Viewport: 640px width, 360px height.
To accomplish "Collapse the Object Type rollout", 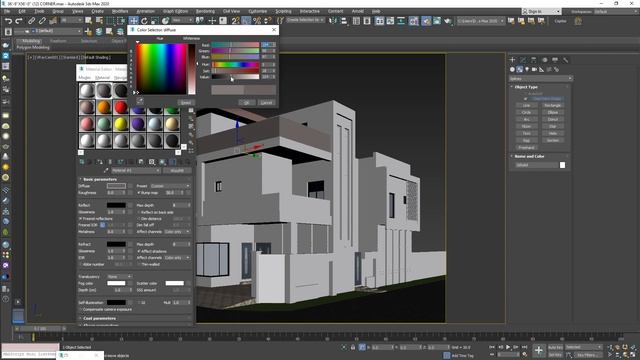I will pos(526,87).
